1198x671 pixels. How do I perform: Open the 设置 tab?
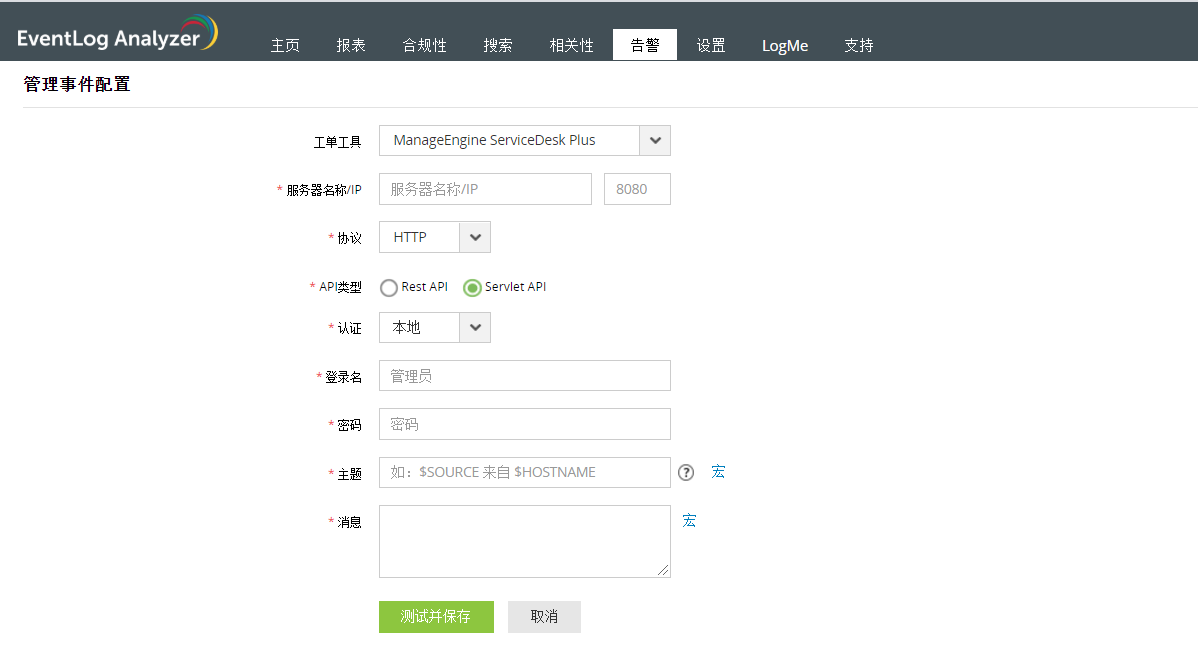pos(711,46)
